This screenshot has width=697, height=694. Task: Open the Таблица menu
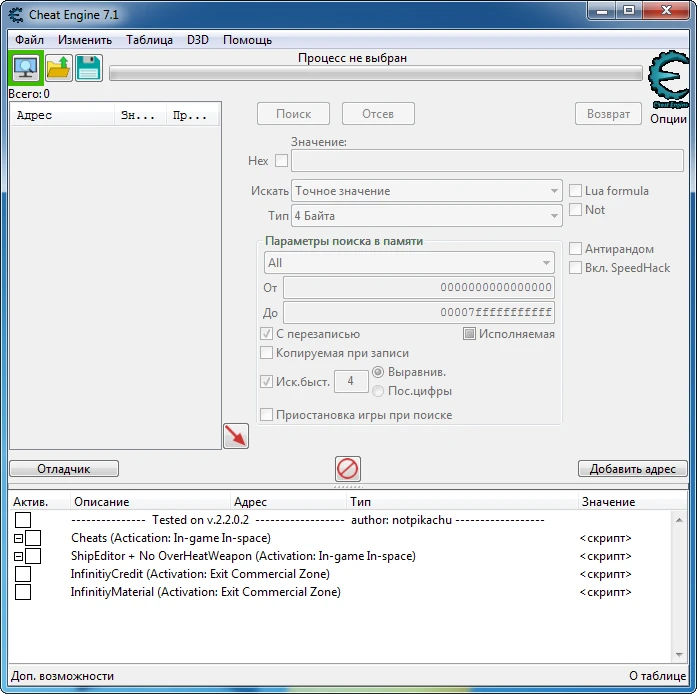tap(149, 40)
